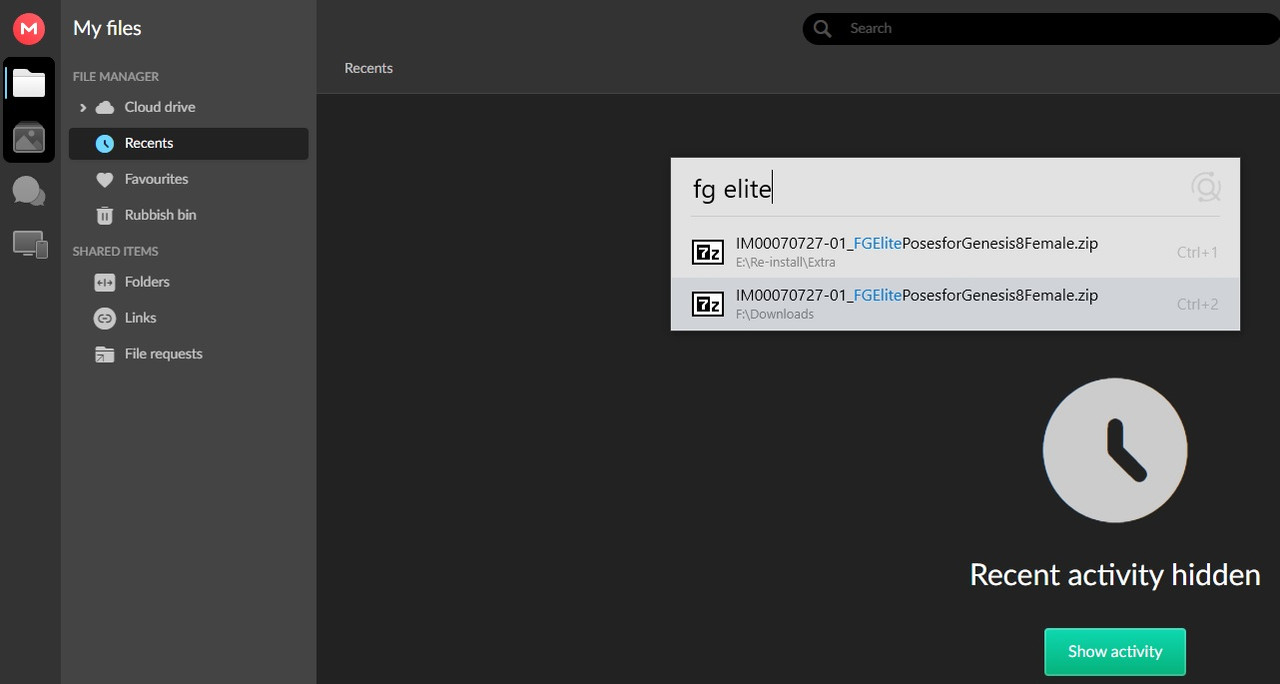The width and height of the screenshot is (1280, 684).
Task: Click the trash icon beside Rubbish bin
Action: (105, 215)
